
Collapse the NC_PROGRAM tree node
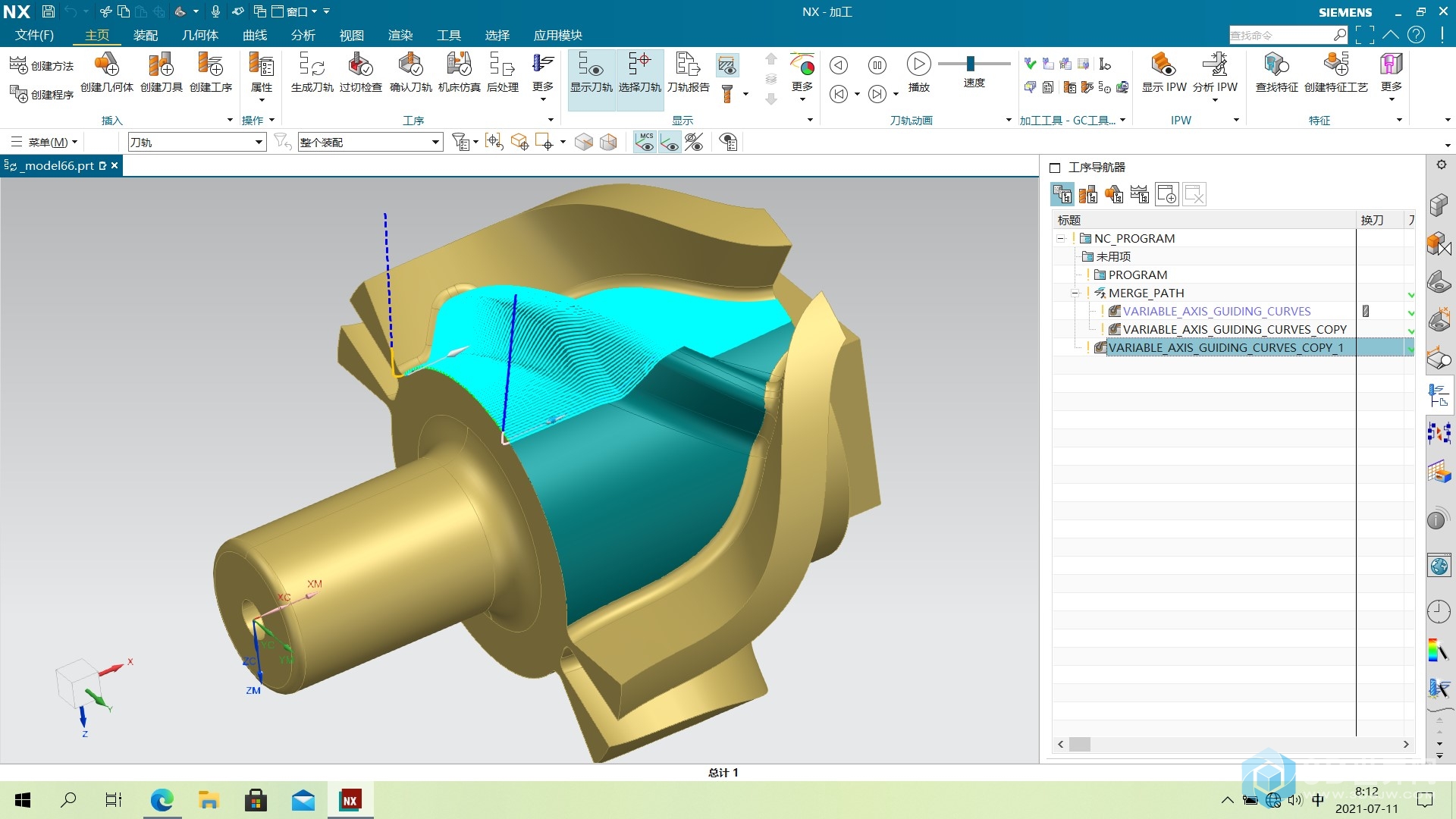(1061, 238)
